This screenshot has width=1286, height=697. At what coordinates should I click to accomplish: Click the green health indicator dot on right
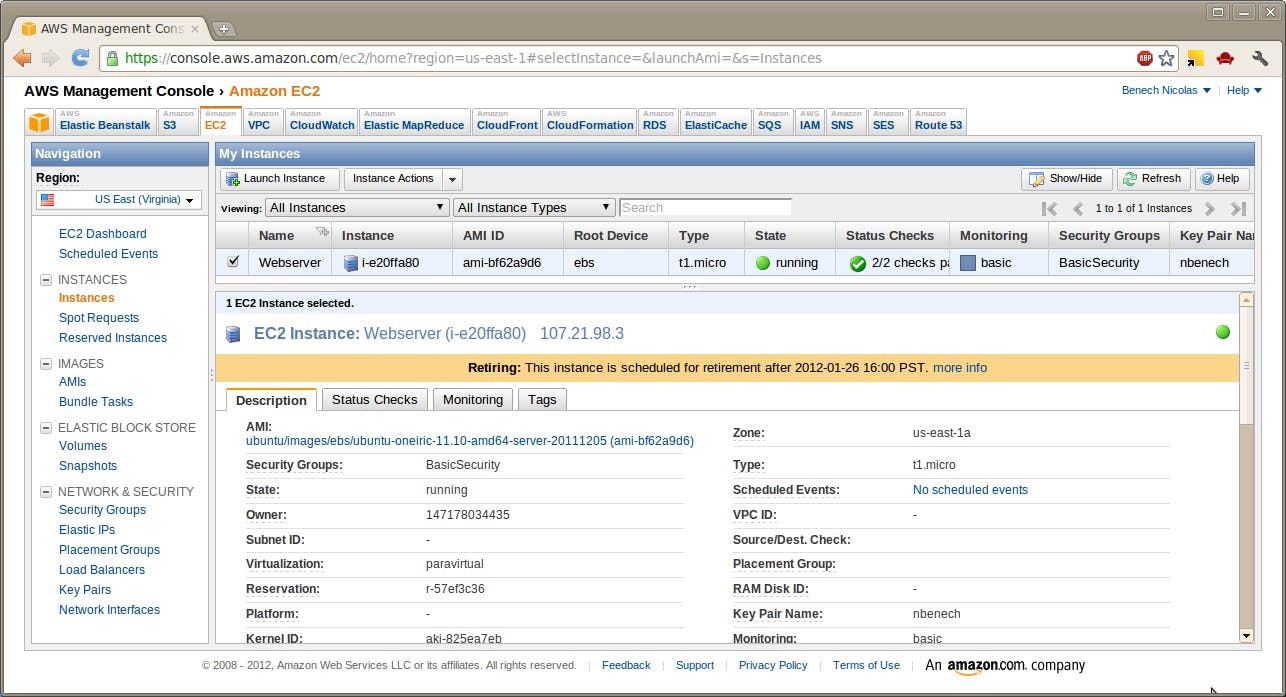coord(1222,332)
